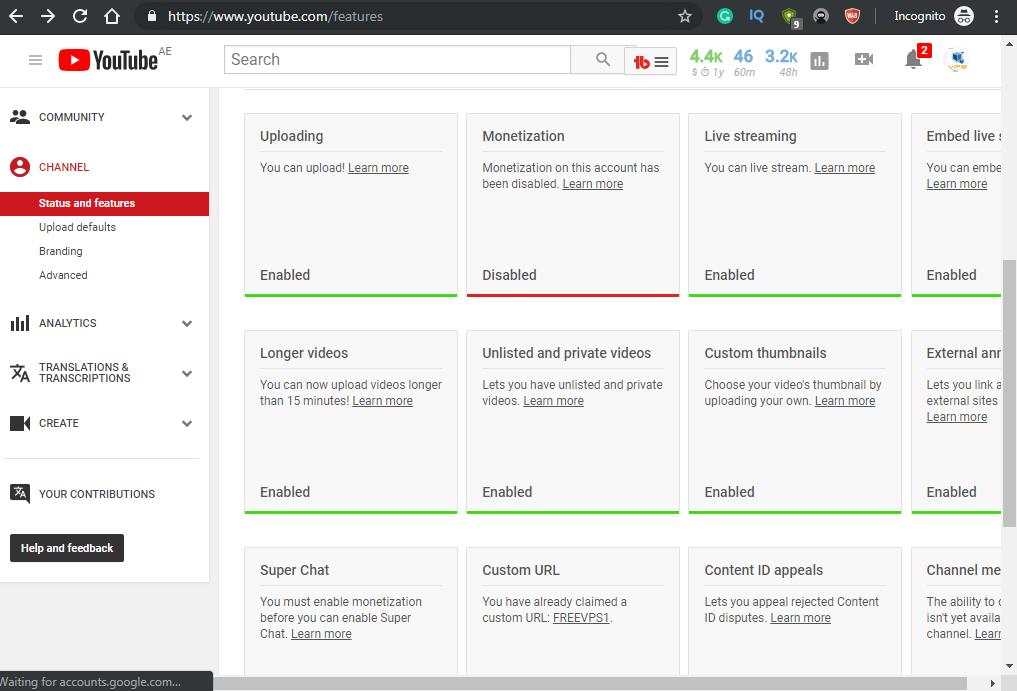
Task: Open Learn more in Custom thumbnails card
Action: (844, 401)
